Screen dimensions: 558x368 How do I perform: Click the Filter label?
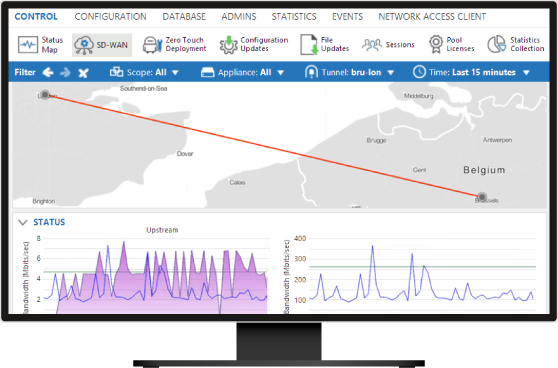tap(25, 72)
